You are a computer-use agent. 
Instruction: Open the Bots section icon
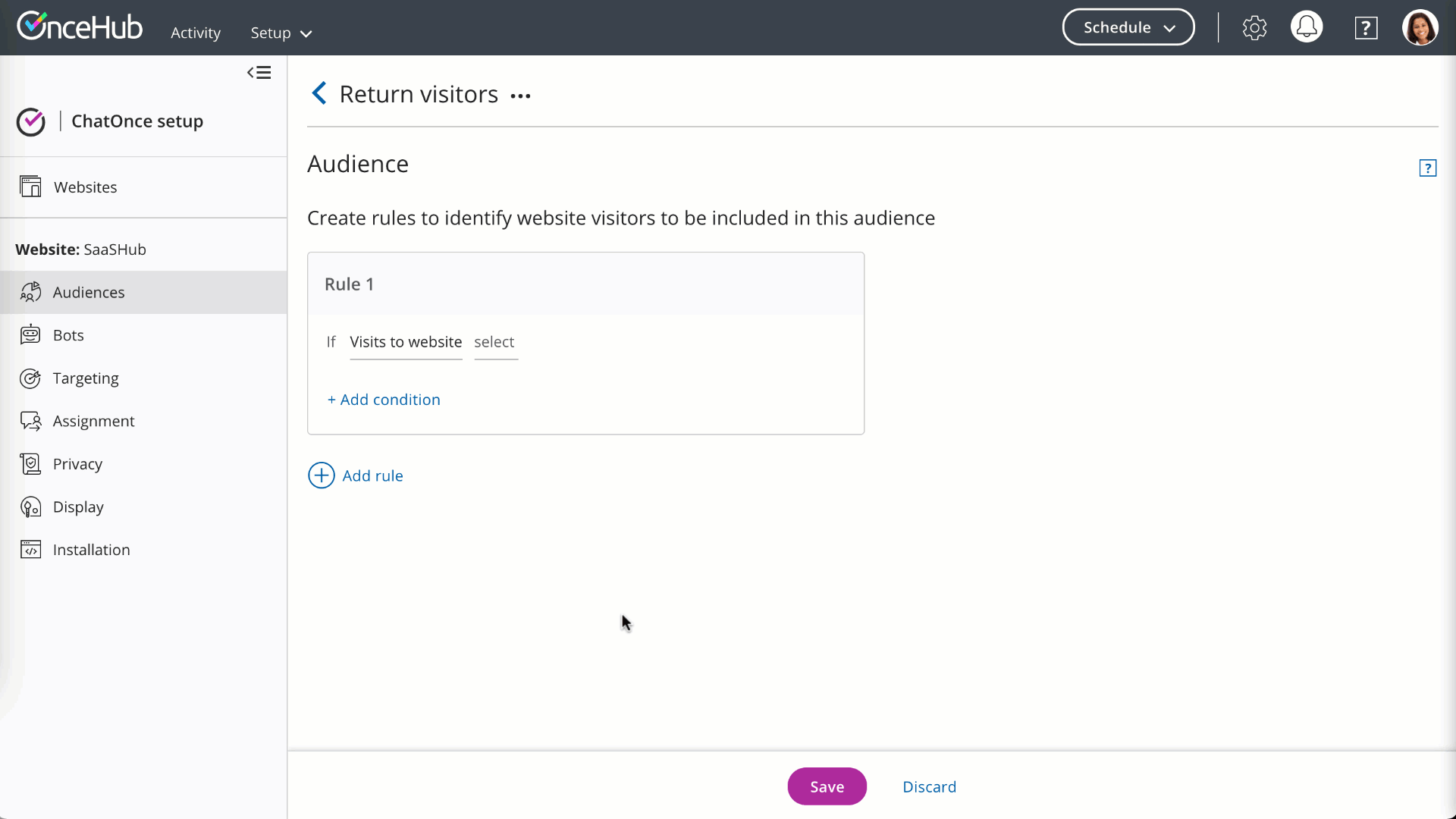click(30, 334)
